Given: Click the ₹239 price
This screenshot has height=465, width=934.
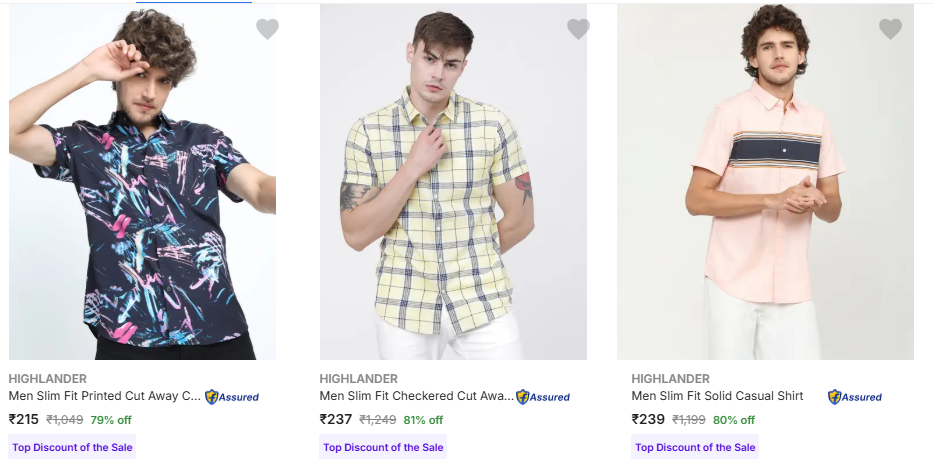Looking at the screenshot, I should click(648, 420).
